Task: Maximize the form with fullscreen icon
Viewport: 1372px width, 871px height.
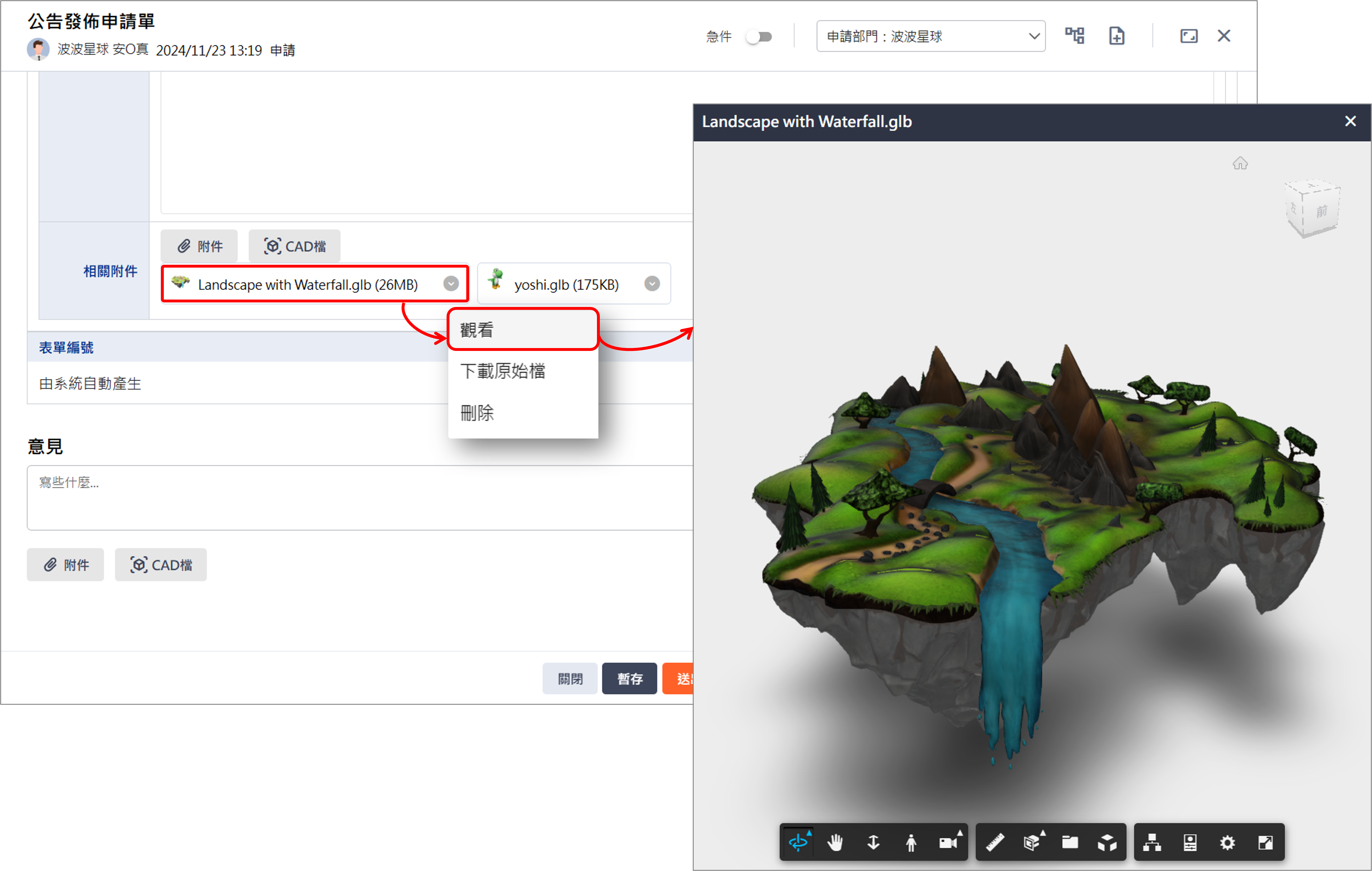Action: pyautogui.click(x=1189, y=36)
